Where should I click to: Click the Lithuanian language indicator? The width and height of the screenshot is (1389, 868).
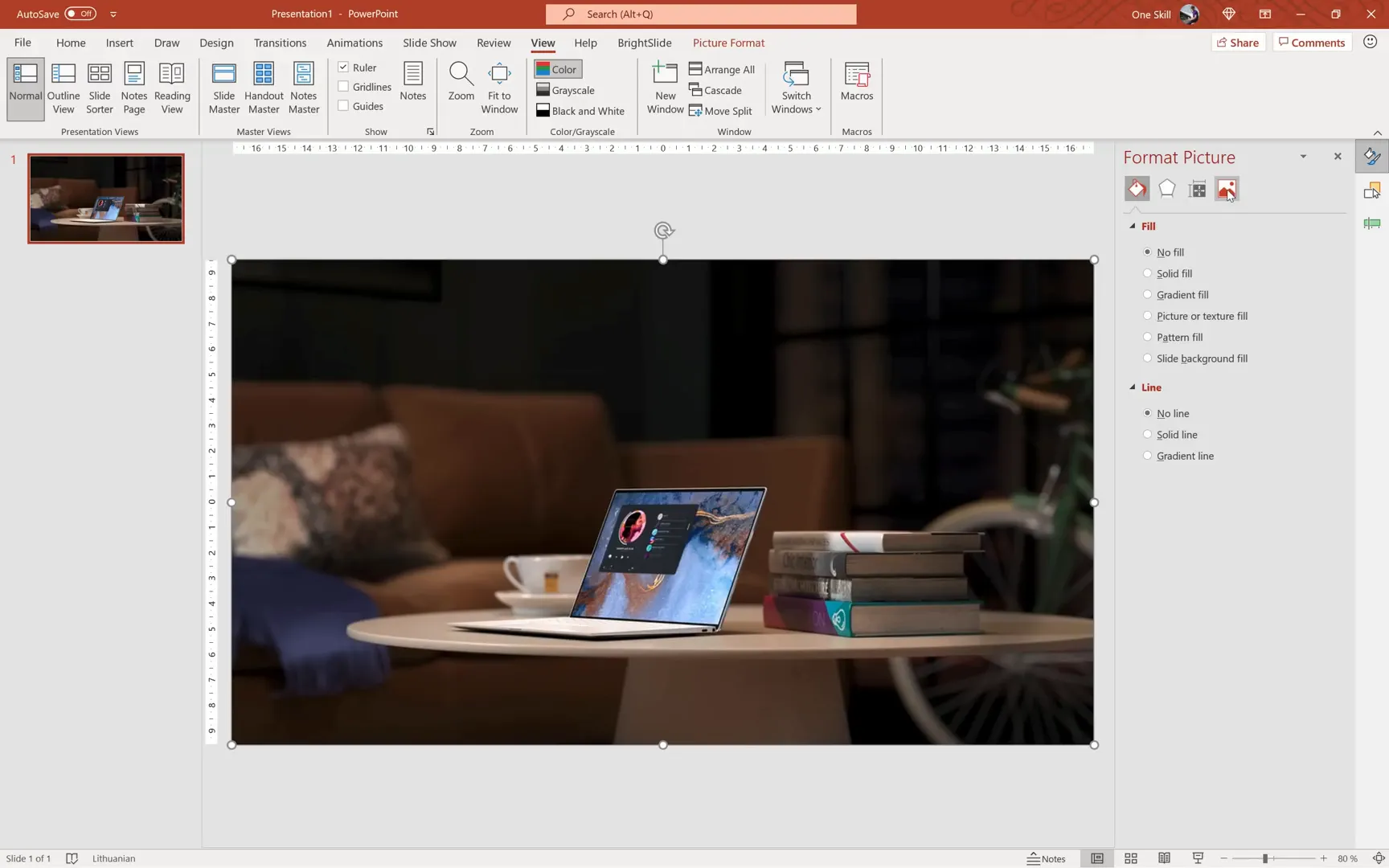113,858
